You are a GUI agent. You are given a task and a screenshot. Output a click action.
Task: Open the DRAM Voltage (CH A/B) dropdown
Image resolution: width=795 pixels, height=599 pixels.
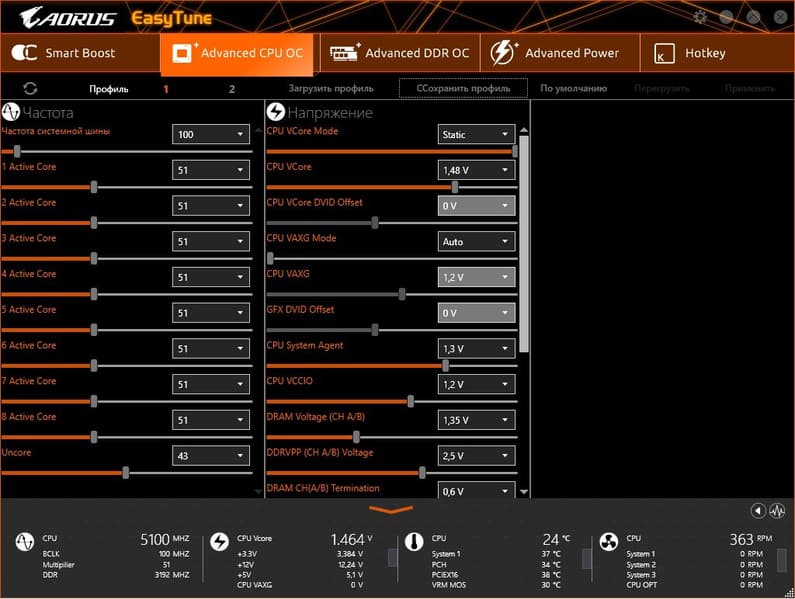pos(476,420)
